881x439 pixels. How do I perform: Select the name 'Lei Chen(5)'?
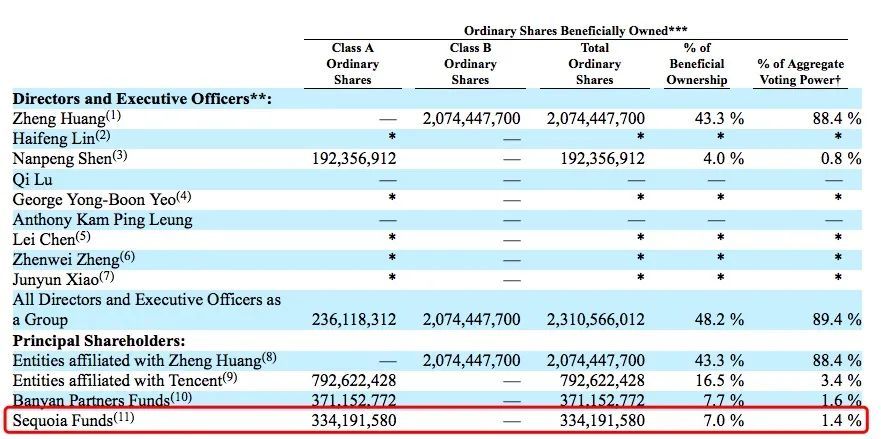point(52,239)
